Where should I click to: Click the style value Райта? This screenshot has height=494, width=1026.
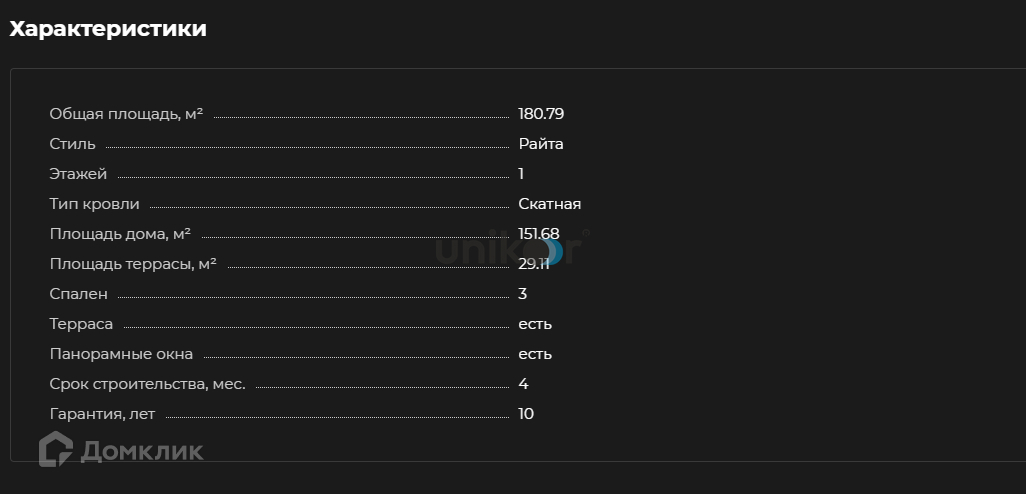point(541,144)
